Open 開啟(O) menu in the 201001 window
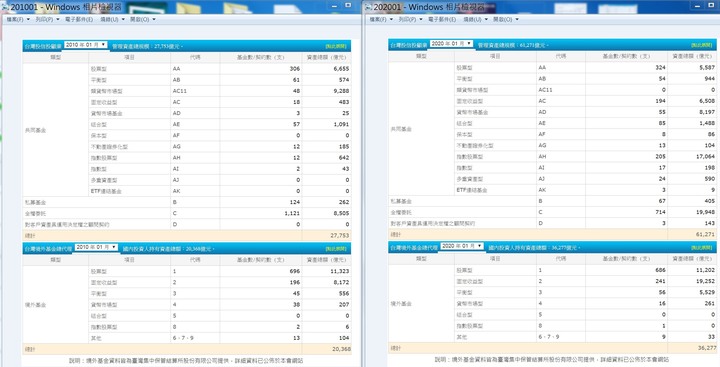 tap(143, 19)
